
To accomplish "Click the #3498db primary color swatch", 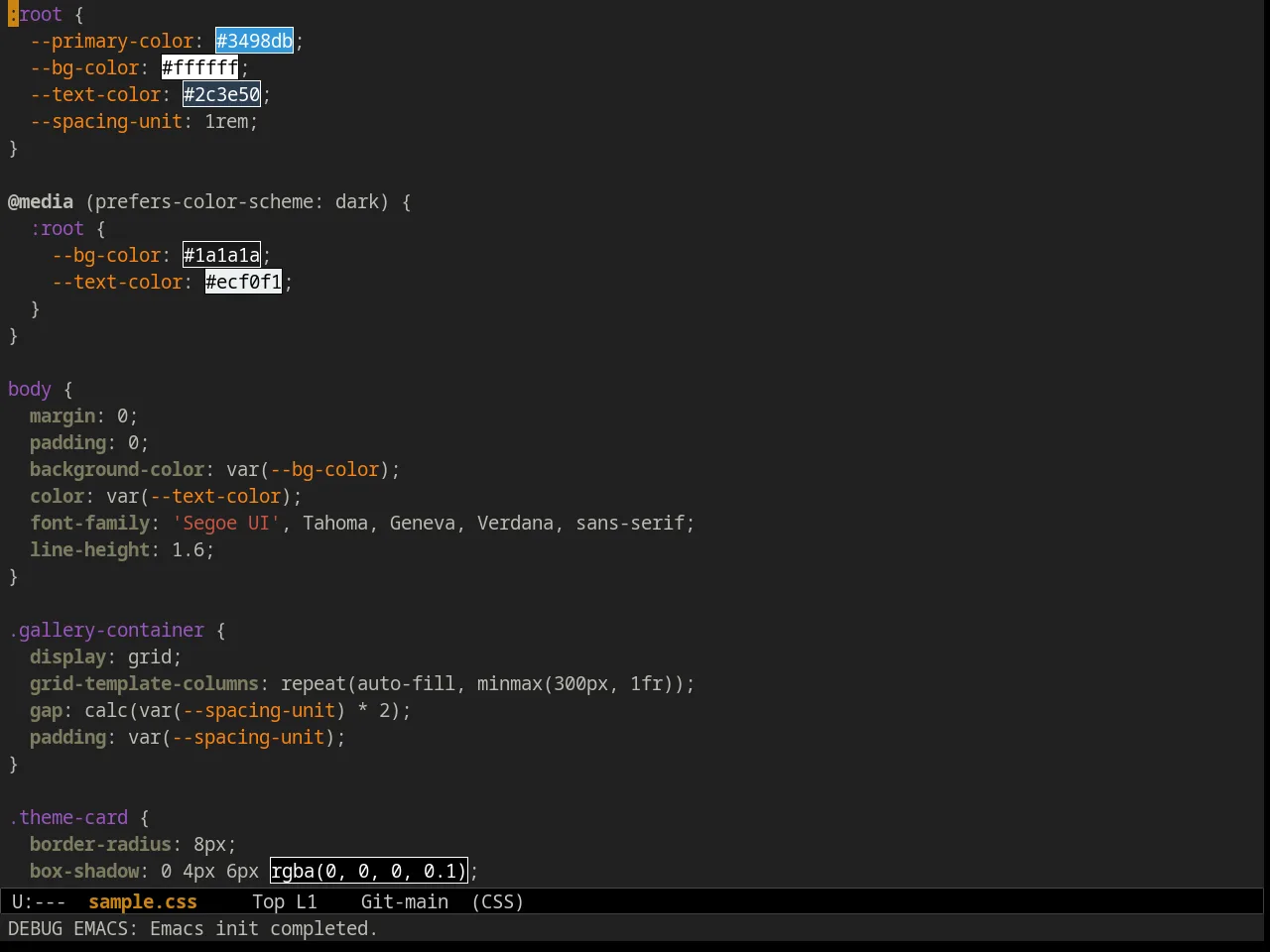I will 254,41.
